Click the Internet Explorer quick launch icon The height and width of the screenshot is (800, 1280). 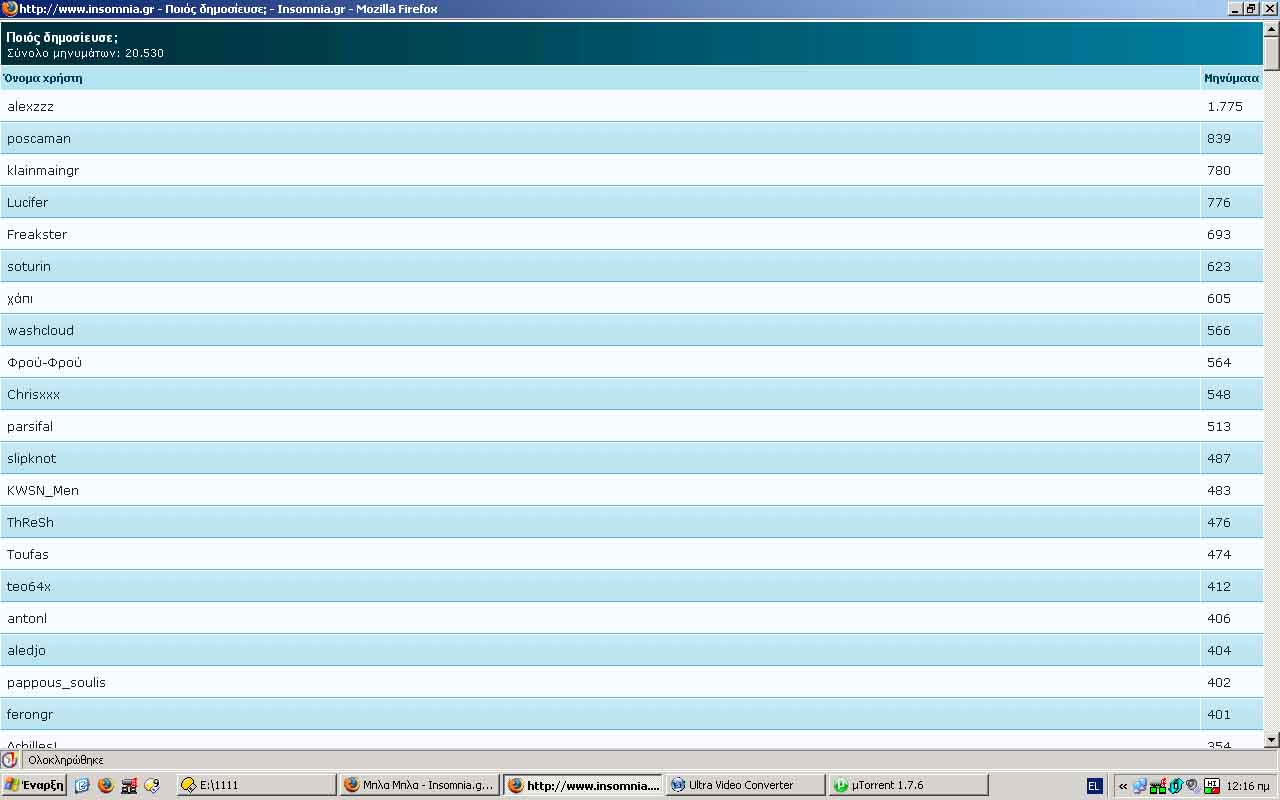click(x=82, y=785)
